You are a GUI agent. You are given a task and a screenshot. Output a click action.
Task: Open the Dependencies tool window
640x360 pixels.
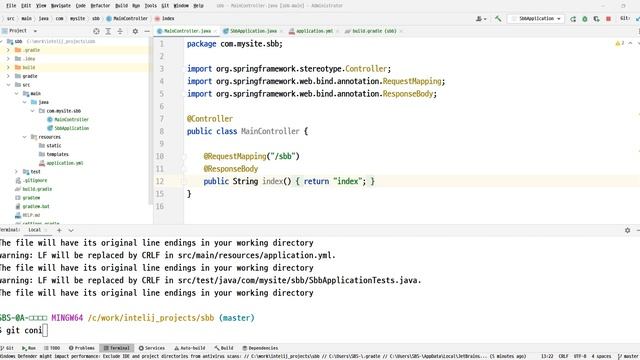260,348
